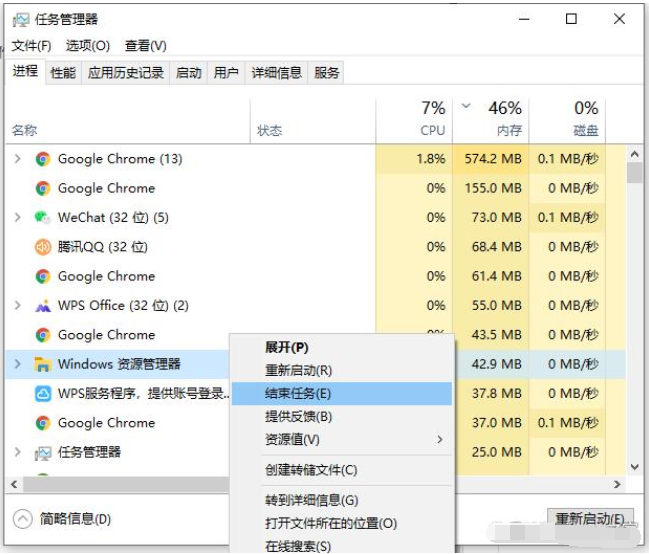
Task: Select the WPS Office process icon
Action: pyautogui.click(x=43, y=306)
